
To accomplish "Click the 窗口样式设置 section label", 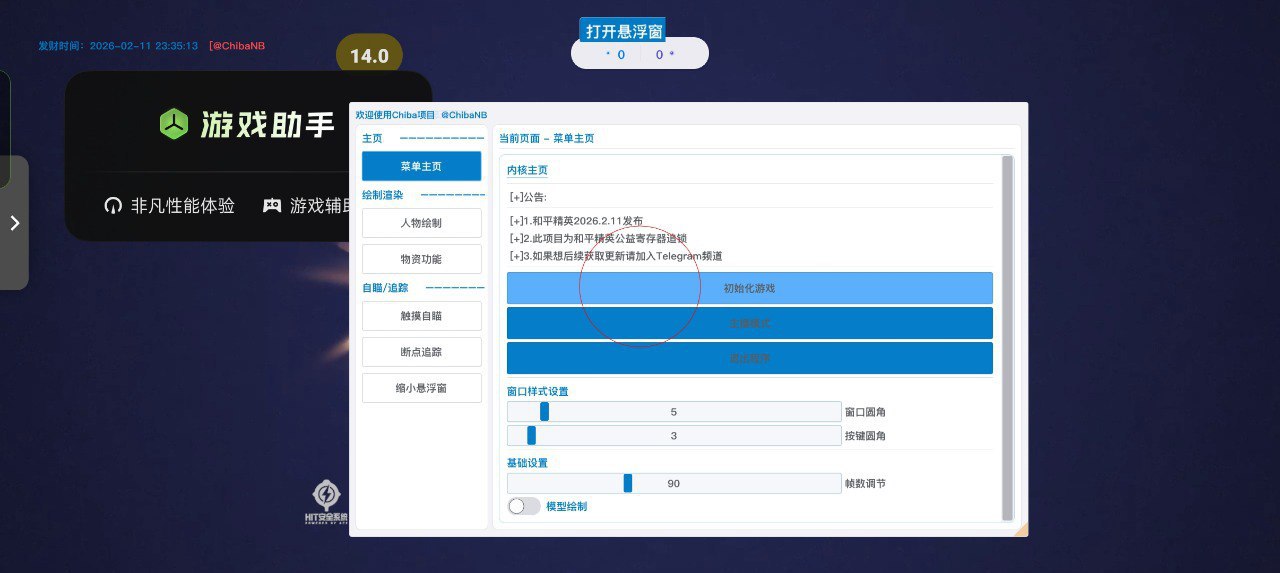I will click(538, 391).
